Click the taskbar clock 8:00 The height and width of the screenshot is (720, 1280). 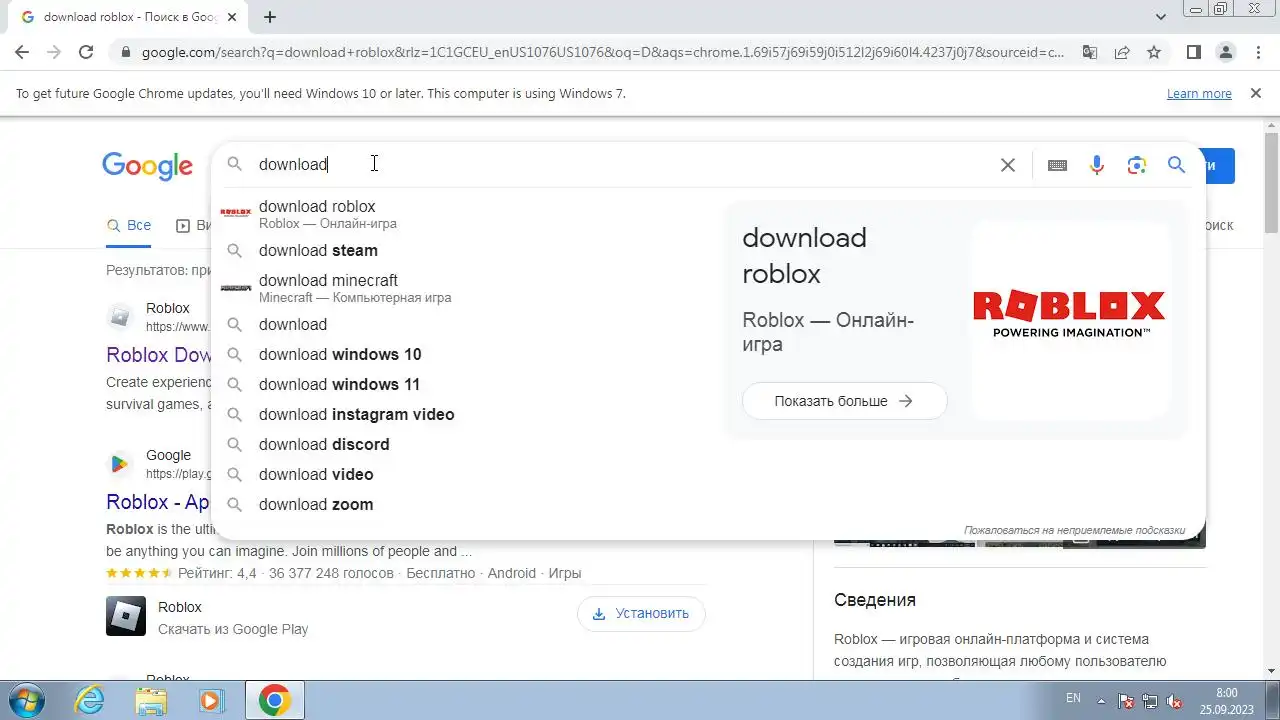coord(1227,693)
